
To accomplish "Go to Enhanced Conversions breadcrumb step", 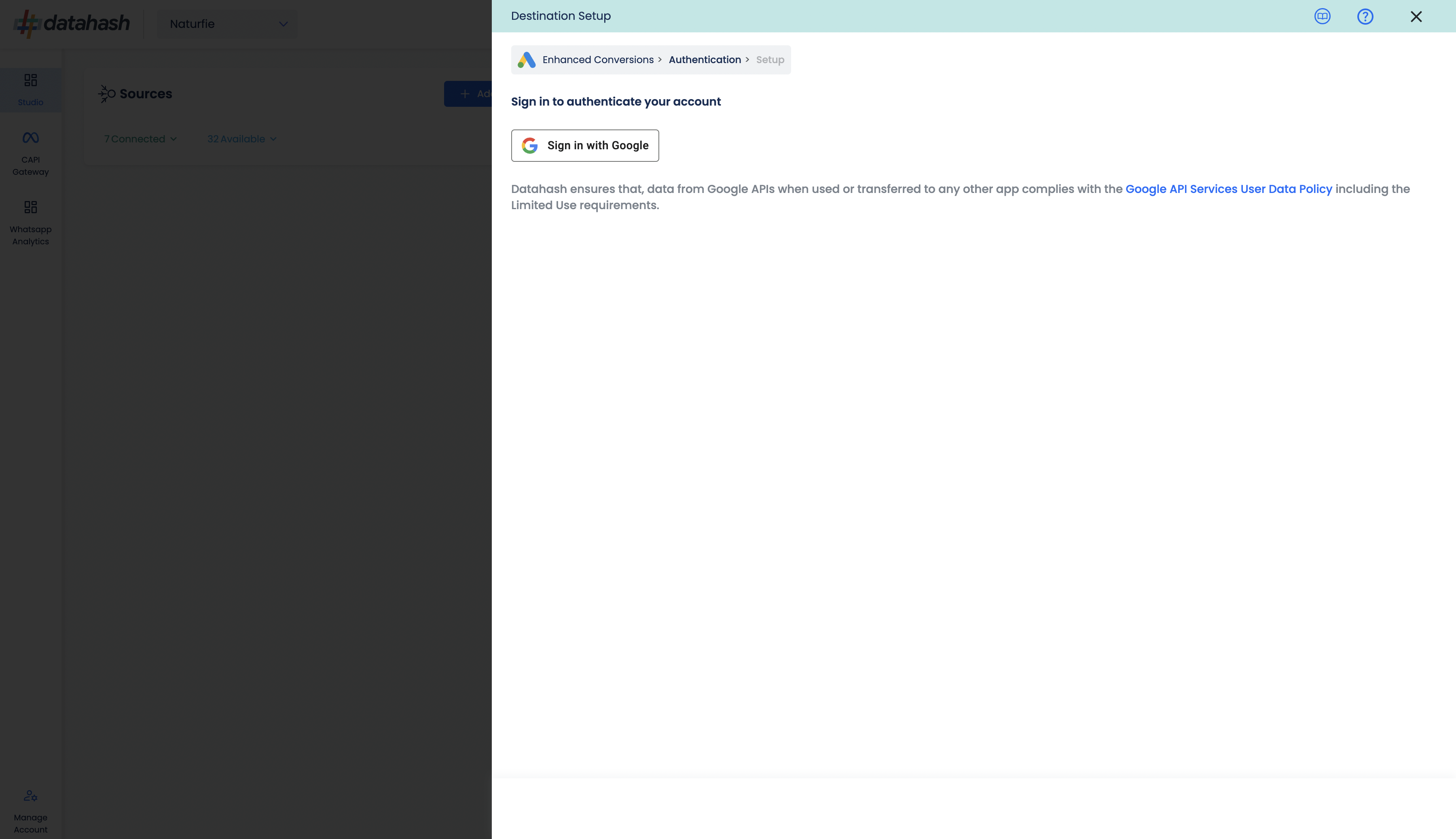I will pos(598,60).
